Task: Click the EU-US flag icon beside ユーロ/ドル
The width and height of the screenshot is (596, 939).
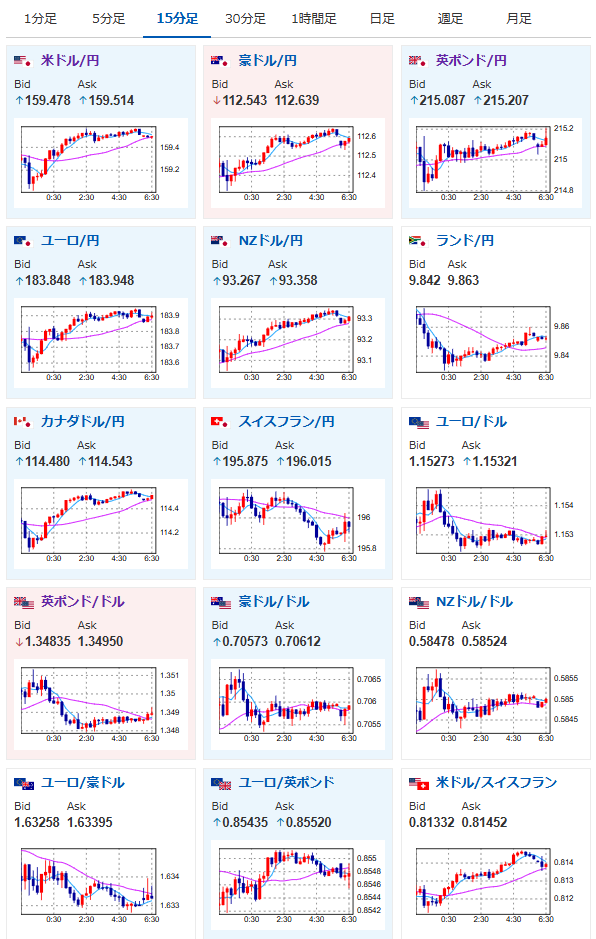Action: [x=419, y=423]
